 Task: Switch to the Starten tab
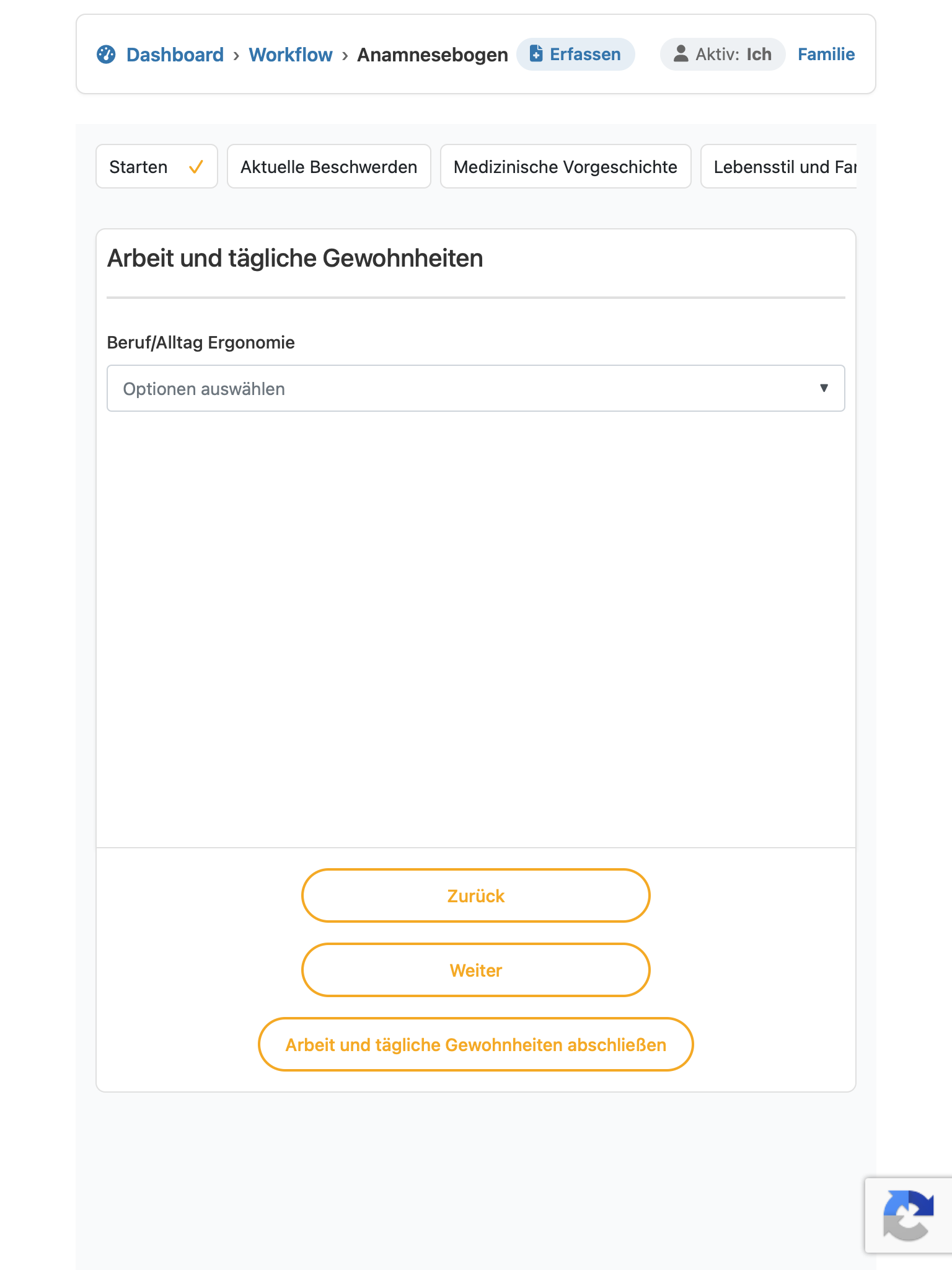click(157, 167)
